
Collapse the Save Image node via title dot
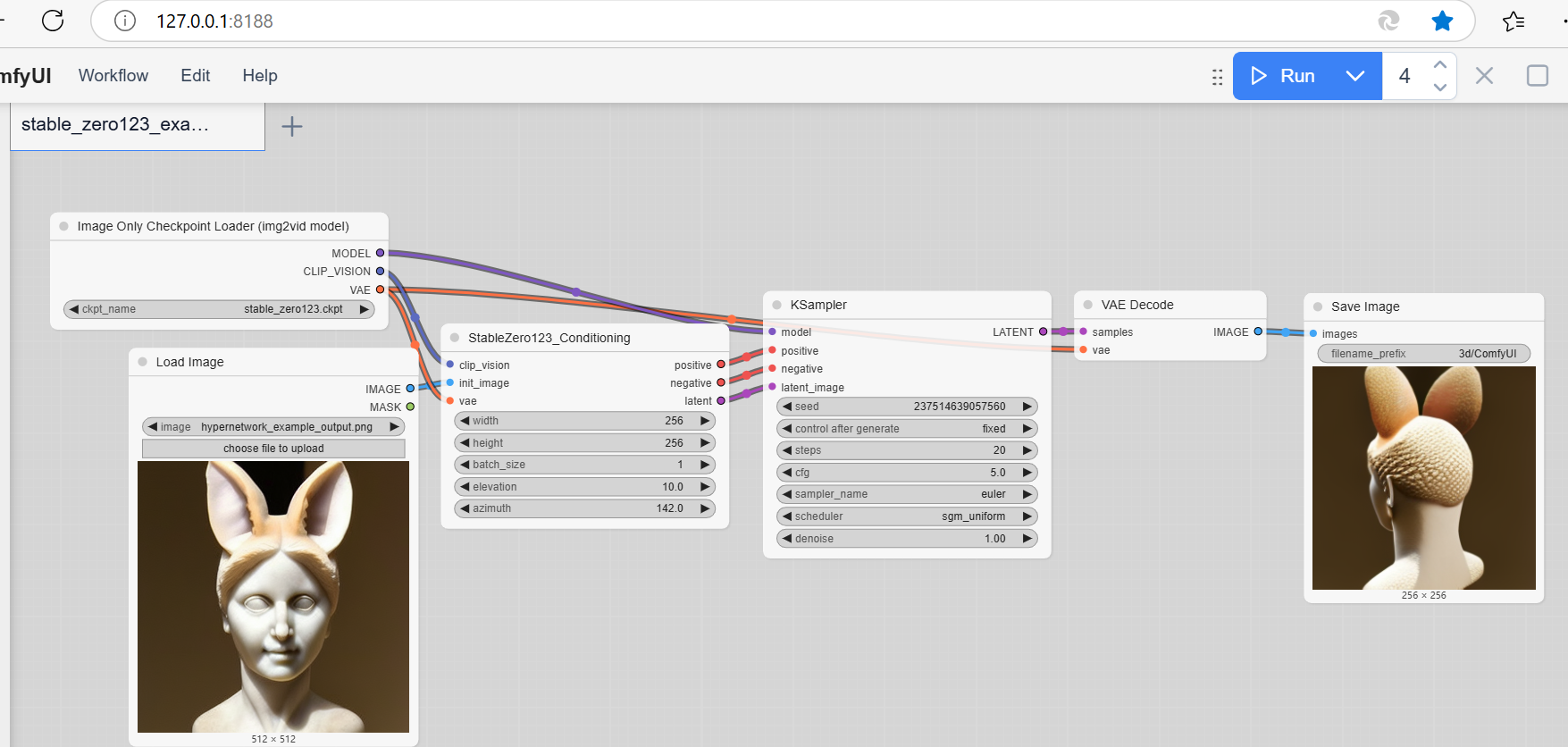pos(1318,306)
